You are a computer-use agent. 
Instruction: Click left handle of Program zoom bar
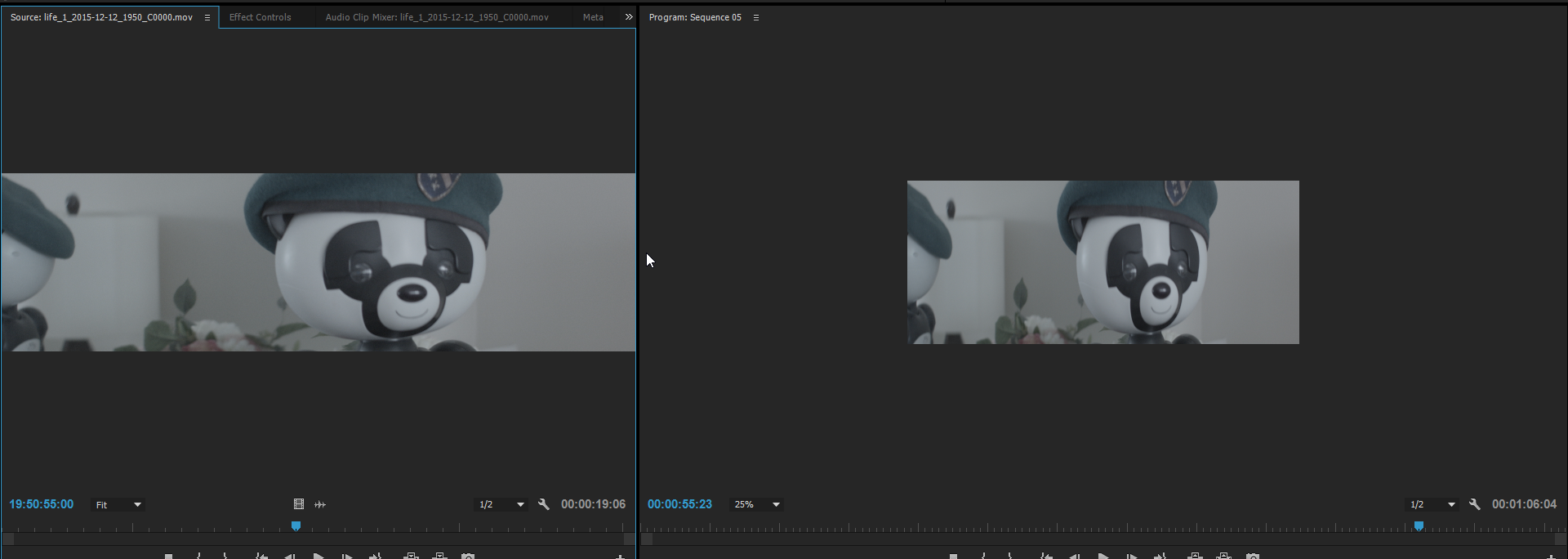pos(647,539)
